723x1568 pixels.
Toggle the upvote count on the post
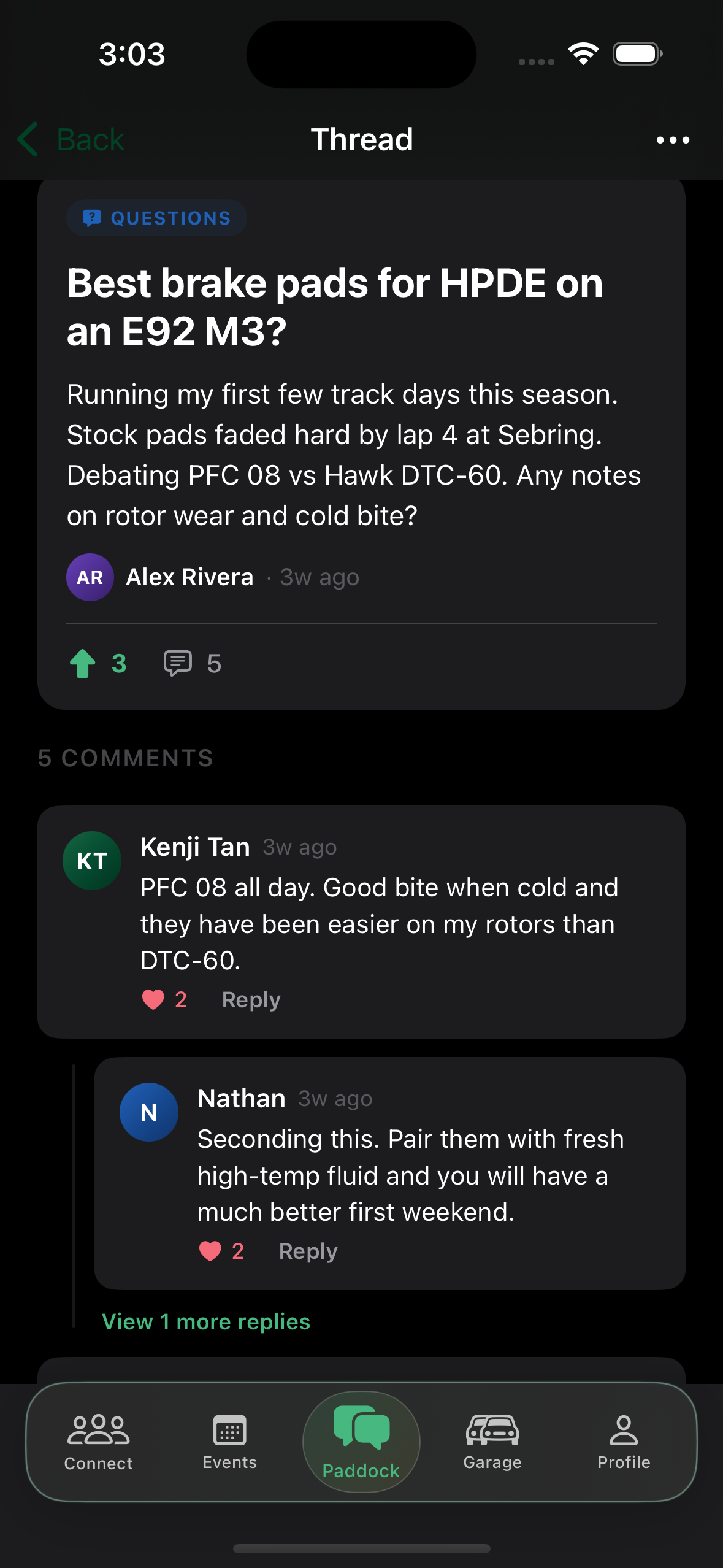(119, 663)
